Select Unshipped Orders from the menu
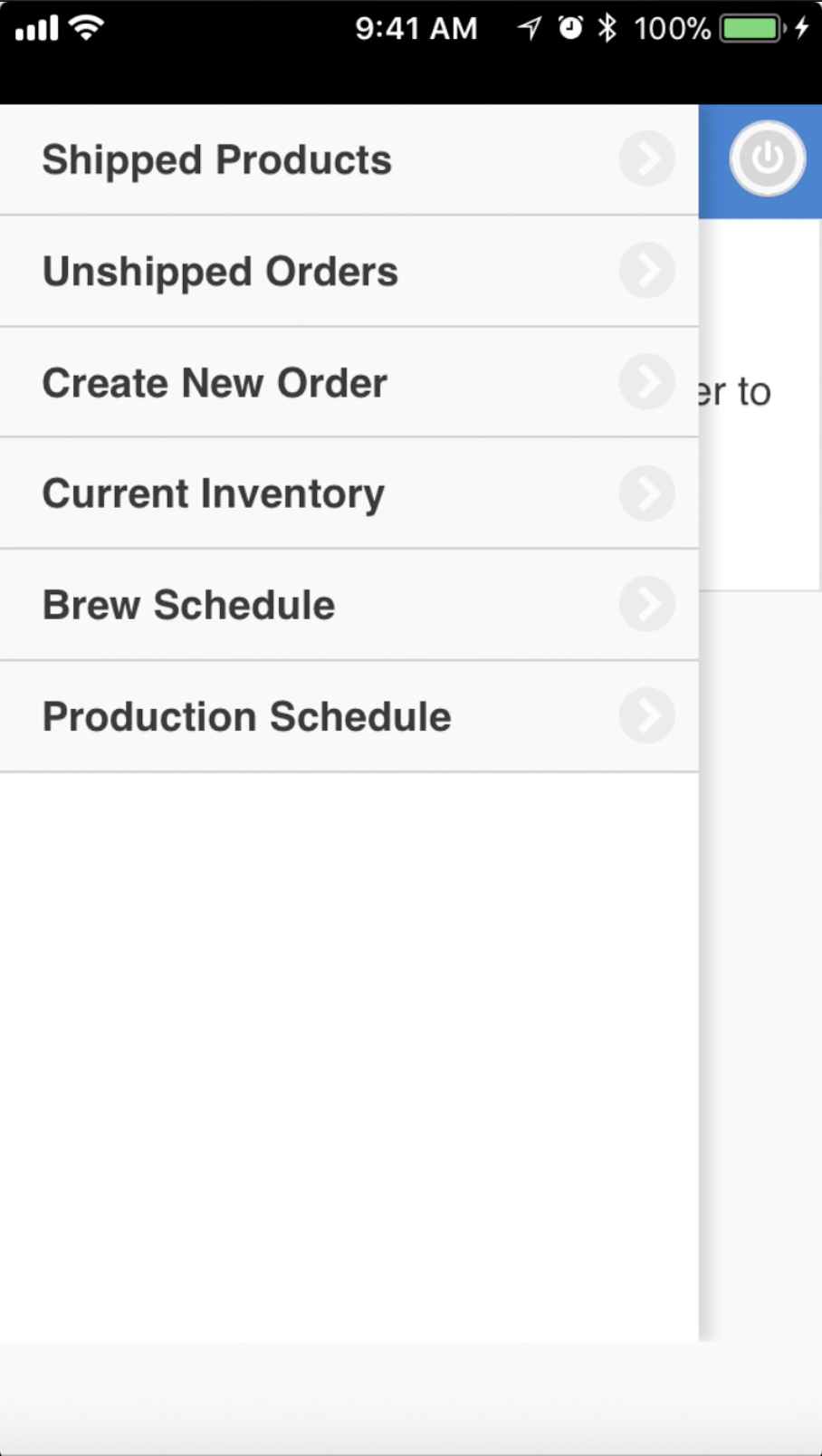 point(220,272)
